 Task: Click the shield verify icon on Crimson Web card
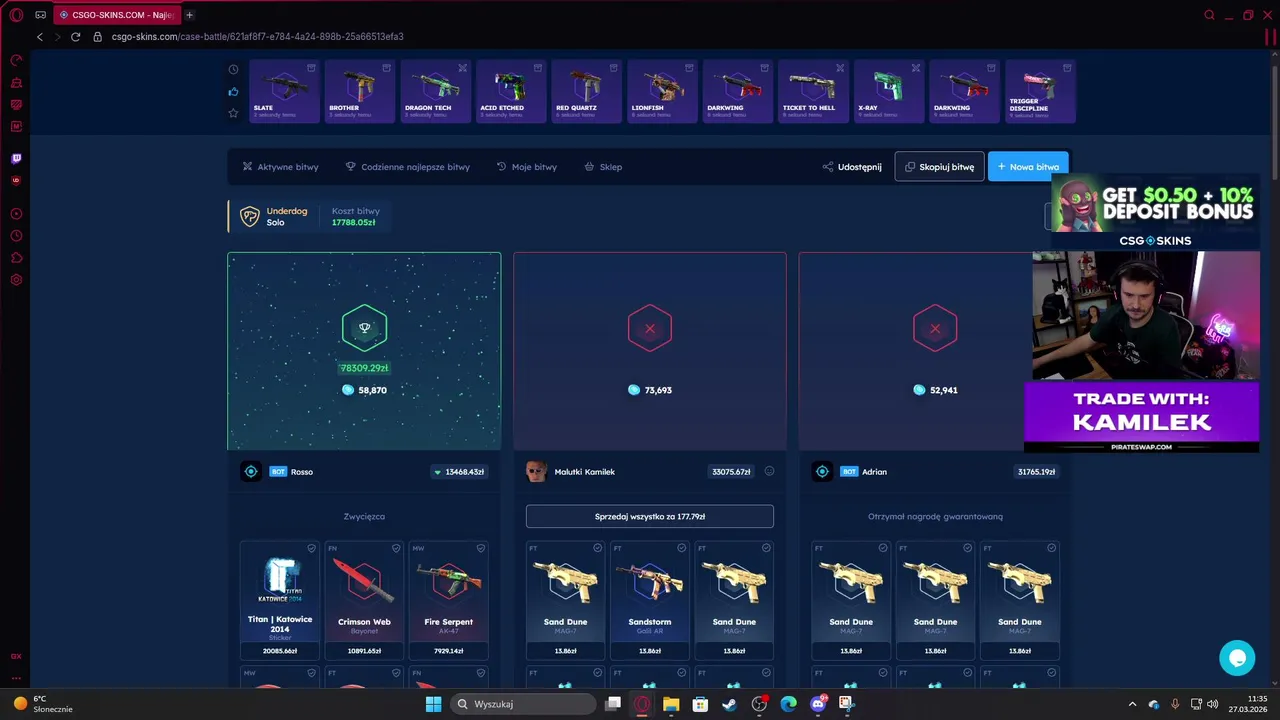point(396,548)
